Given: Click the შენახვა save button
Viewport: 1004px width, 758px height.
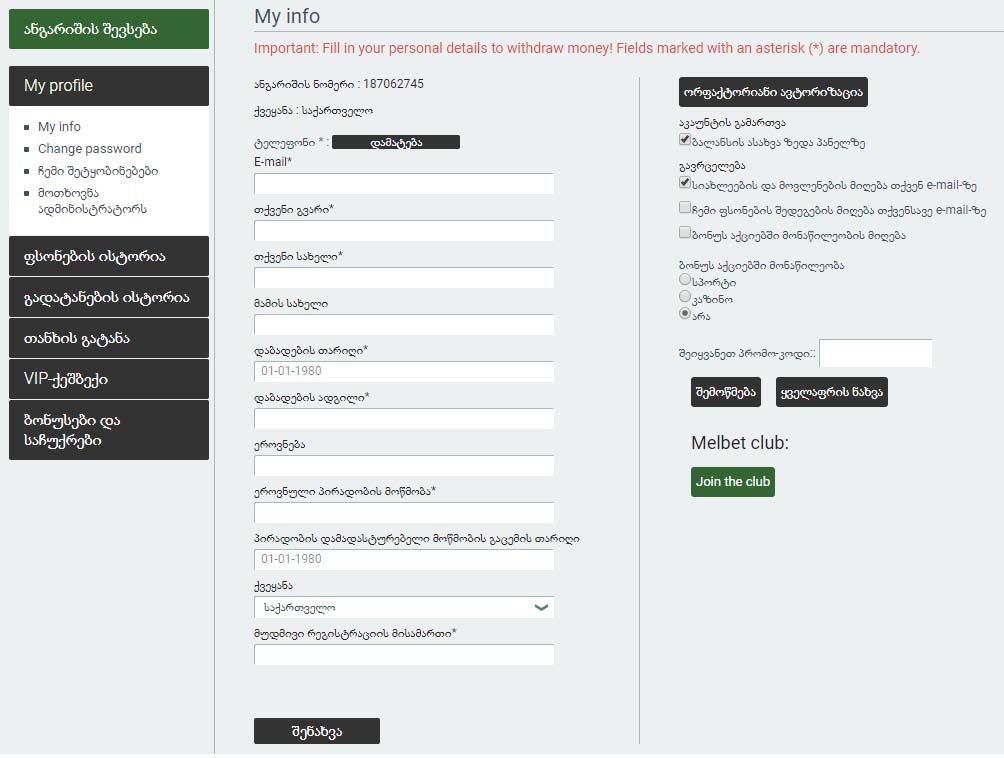Looking at the screenshot, I should tap(317, 731).
